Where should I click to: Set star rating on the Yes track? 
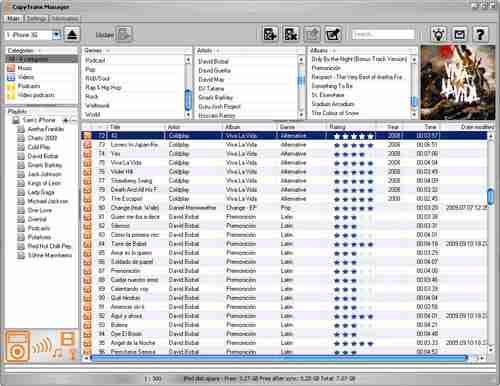(353, 154)
